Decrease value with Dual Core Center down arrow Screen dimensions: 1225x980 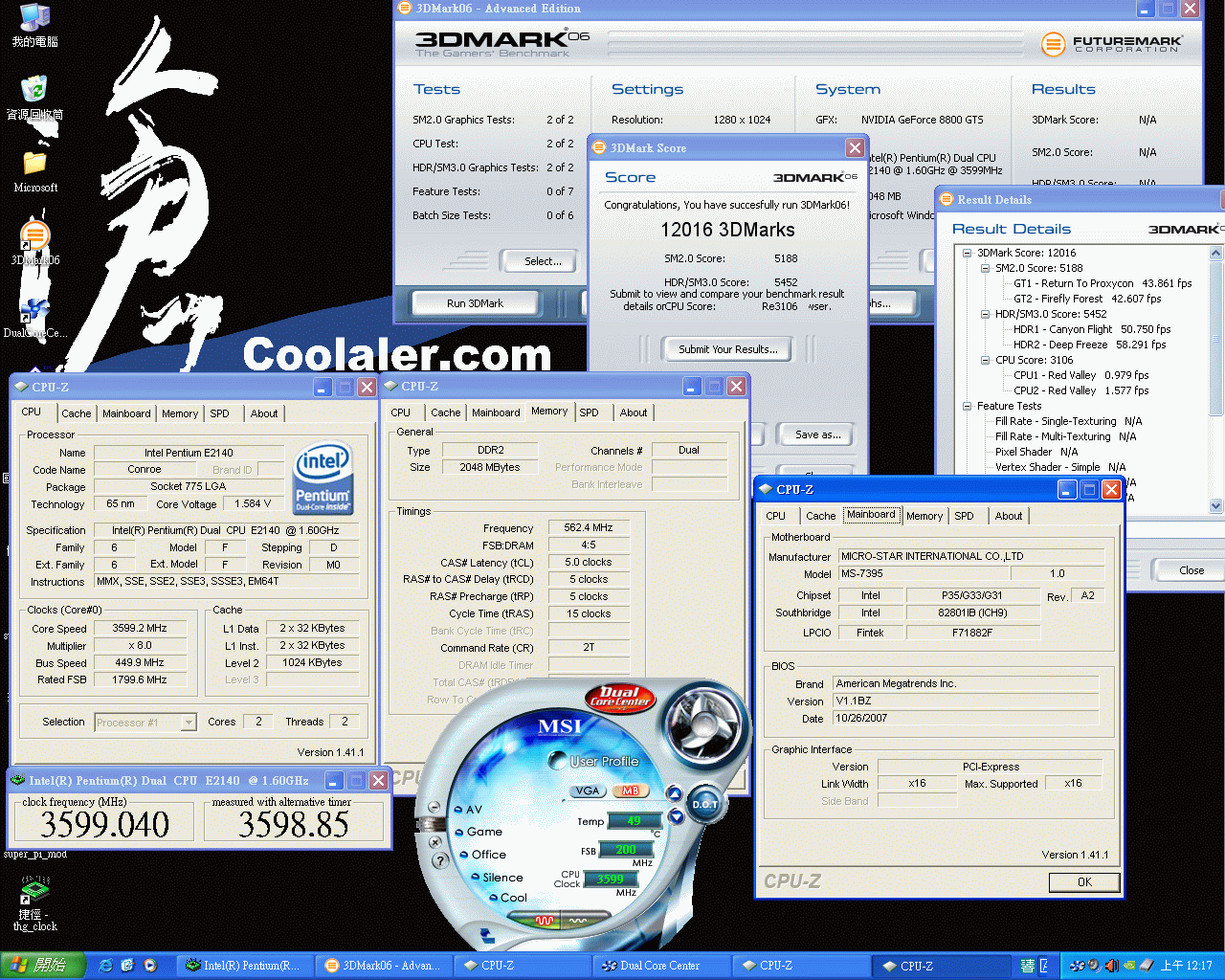[677, 816]
